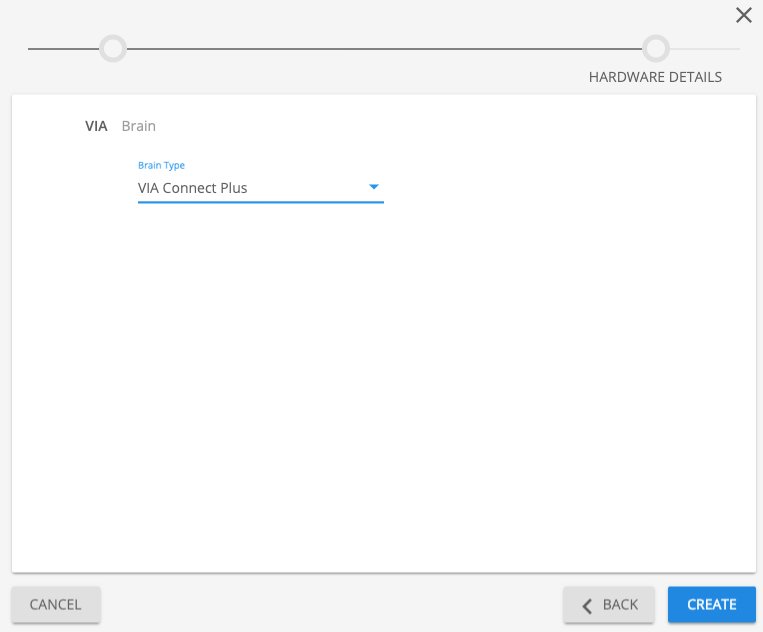Click the HARDWARE DETAILS step label
Image resolution: width=763 pixels, height=632 pixels.
(655, 77)
